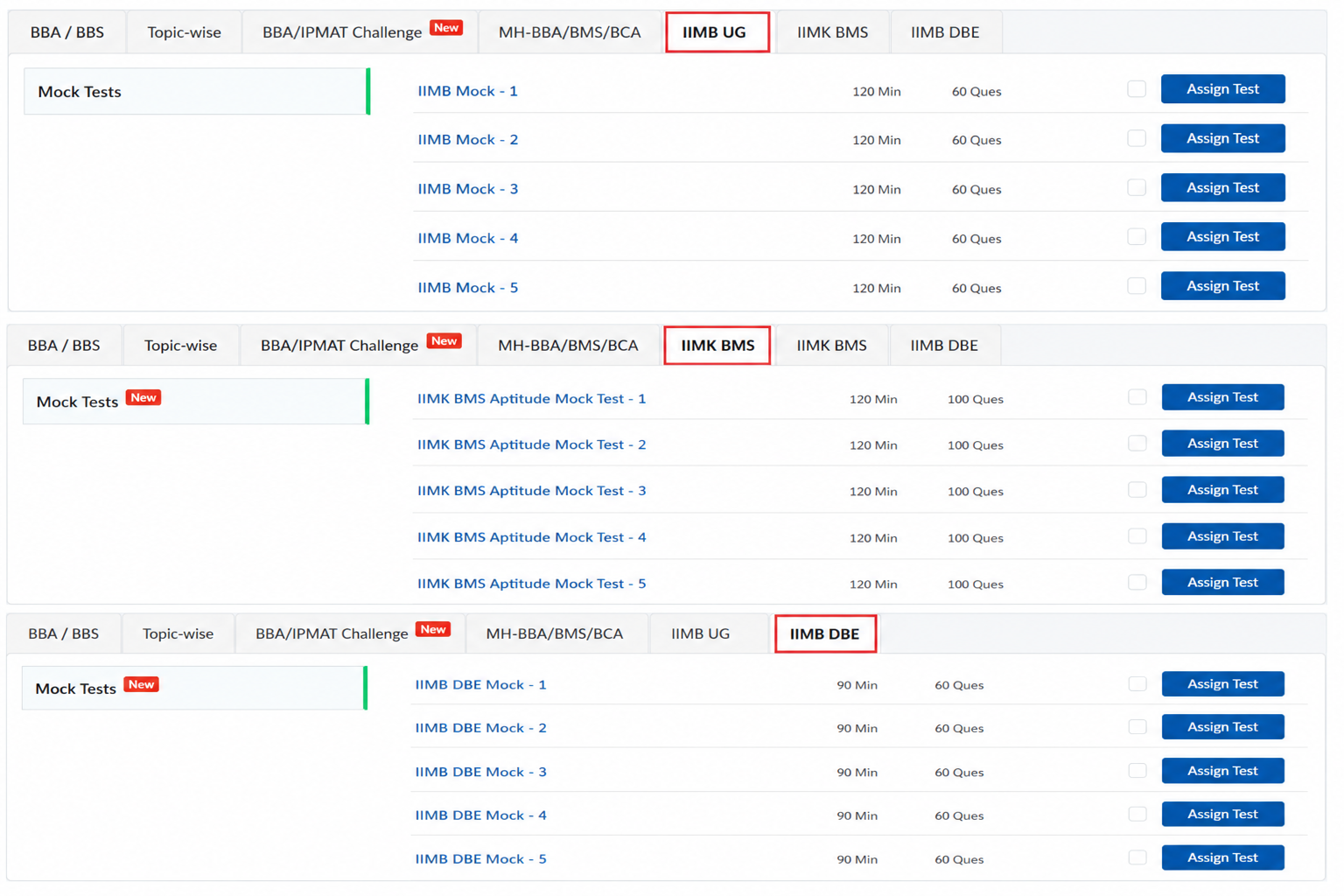Check the IIMK BMS Aptitude Mock Test - 2 box
1344x896 pixels.
click(1137, 444)
